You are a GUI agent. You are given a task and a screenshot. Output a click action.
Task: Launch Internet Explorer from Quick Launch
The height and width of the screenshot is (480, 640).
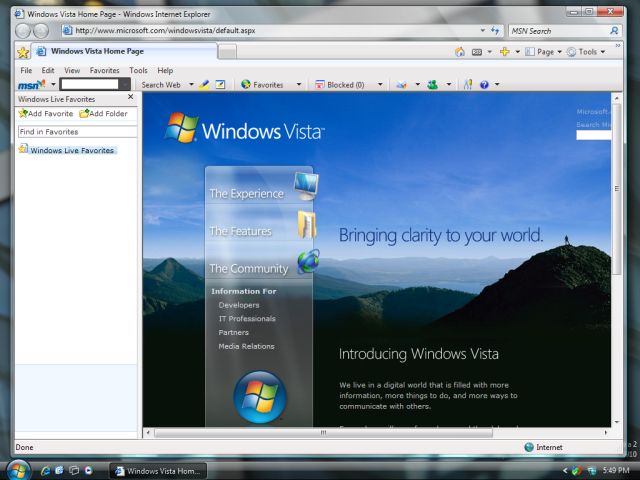point(45,471)
